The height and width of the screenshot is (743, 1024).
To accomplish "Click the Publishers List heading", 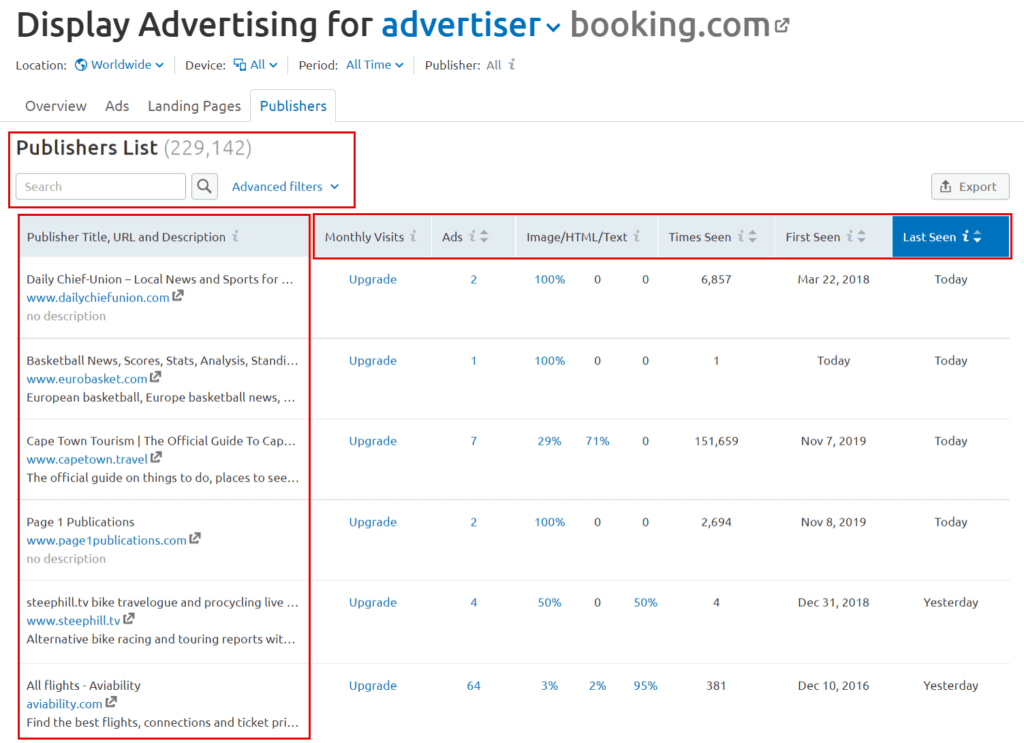I will [x=87, y=148].
